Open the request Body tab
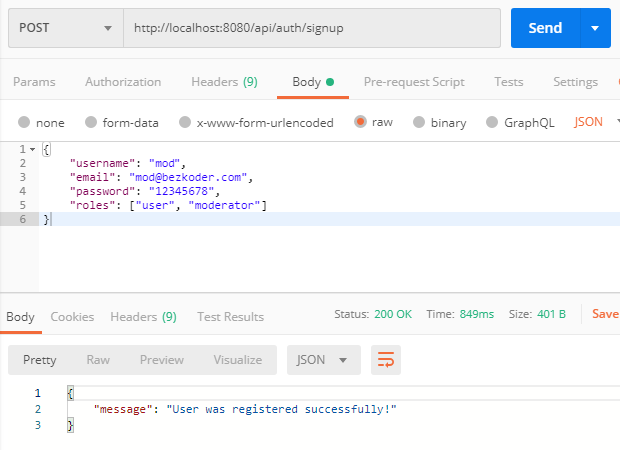620x450 pixels. (x=313, y=82)
